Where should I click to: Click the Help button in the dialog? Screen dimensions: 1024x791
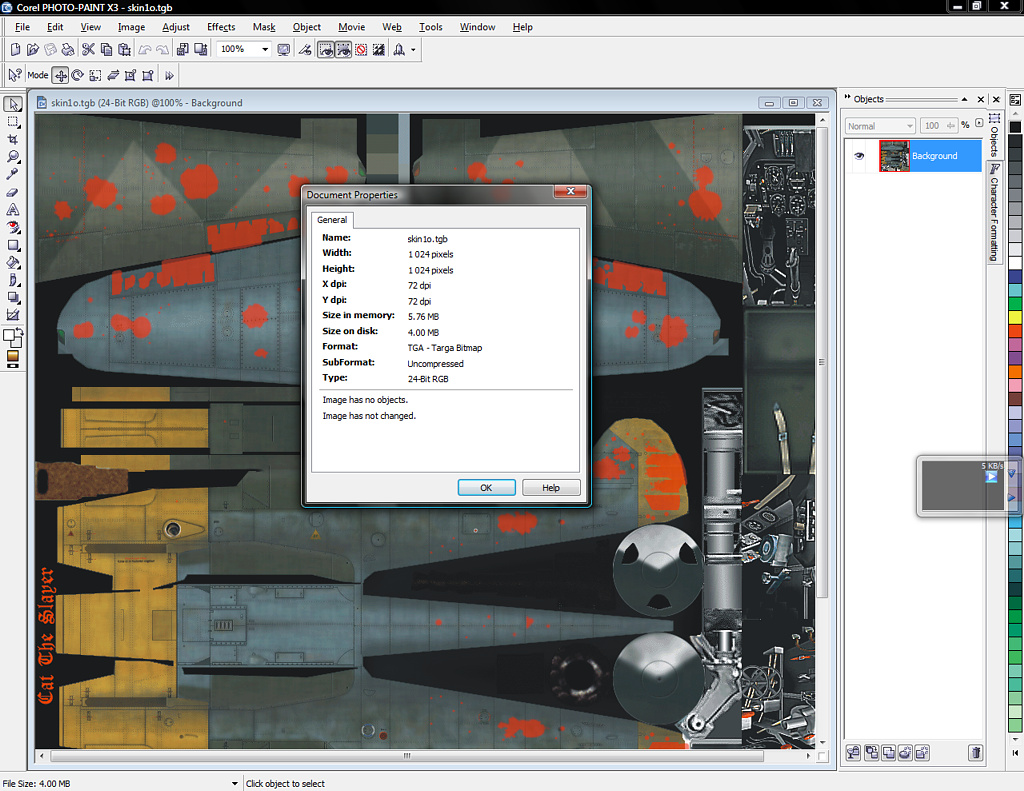[550, 488]
